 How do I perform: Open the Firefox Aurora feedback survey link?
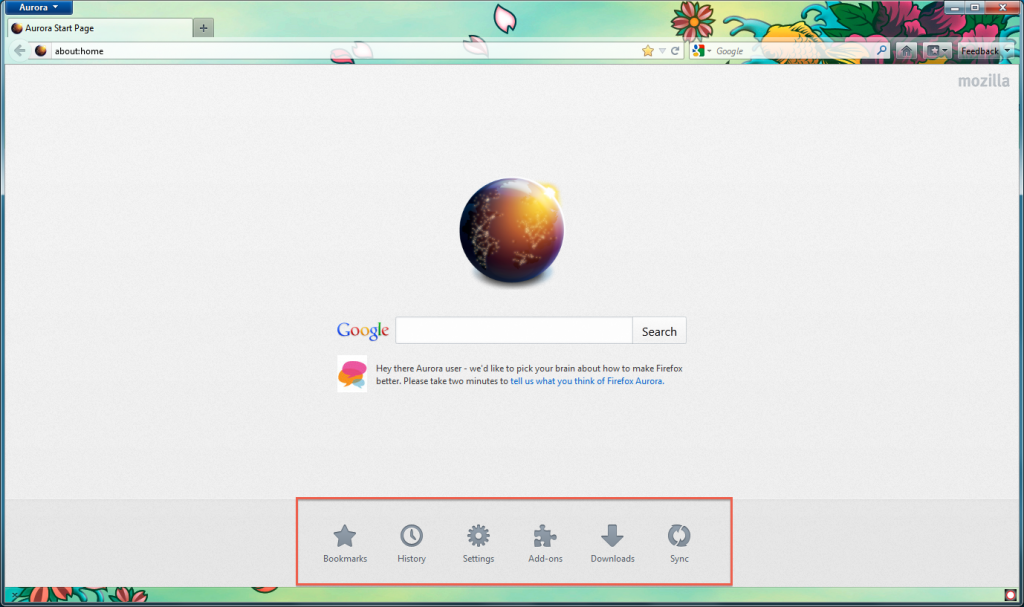pos(587,381)
